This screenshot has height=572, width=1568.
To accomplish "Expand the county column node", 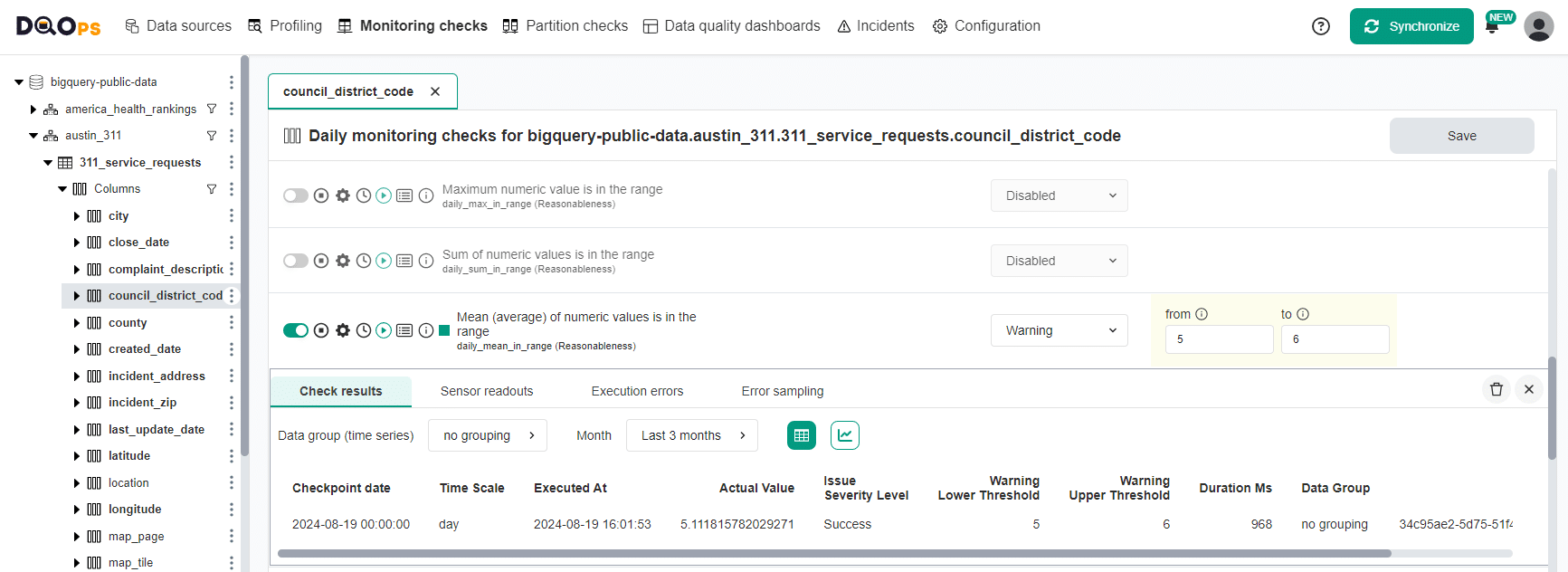I will tap(77, 323).
